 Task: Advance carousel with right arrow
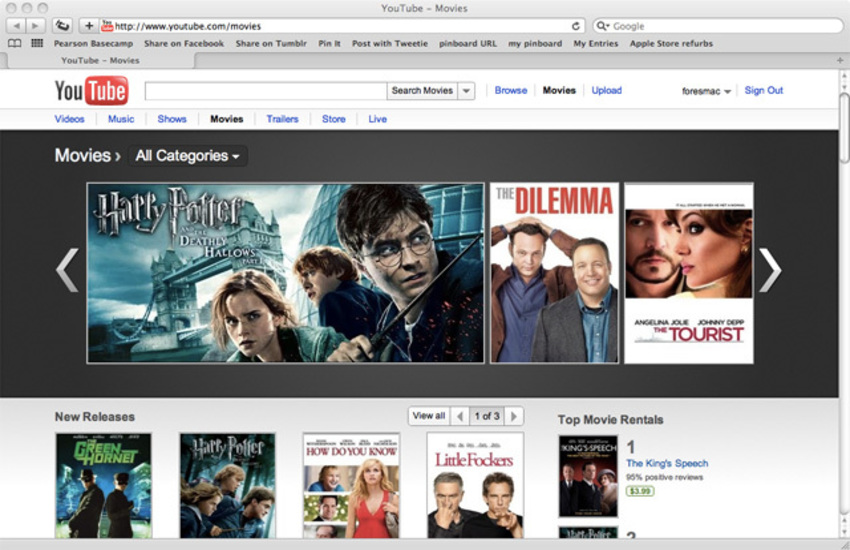click(769, 270)
